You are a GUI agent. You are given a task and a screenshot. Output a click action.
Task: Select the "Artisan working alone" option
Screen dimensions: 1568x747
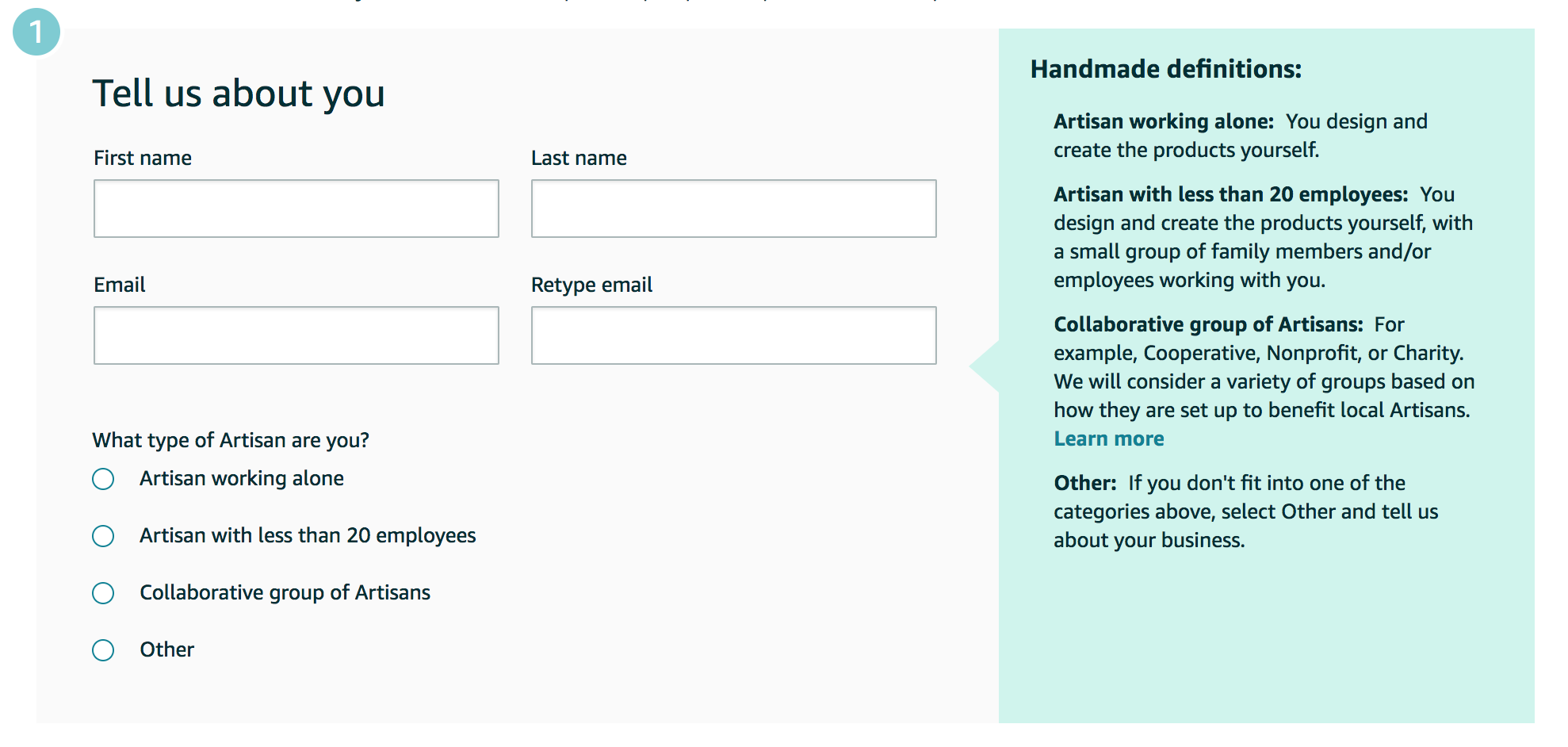(103, 479)
